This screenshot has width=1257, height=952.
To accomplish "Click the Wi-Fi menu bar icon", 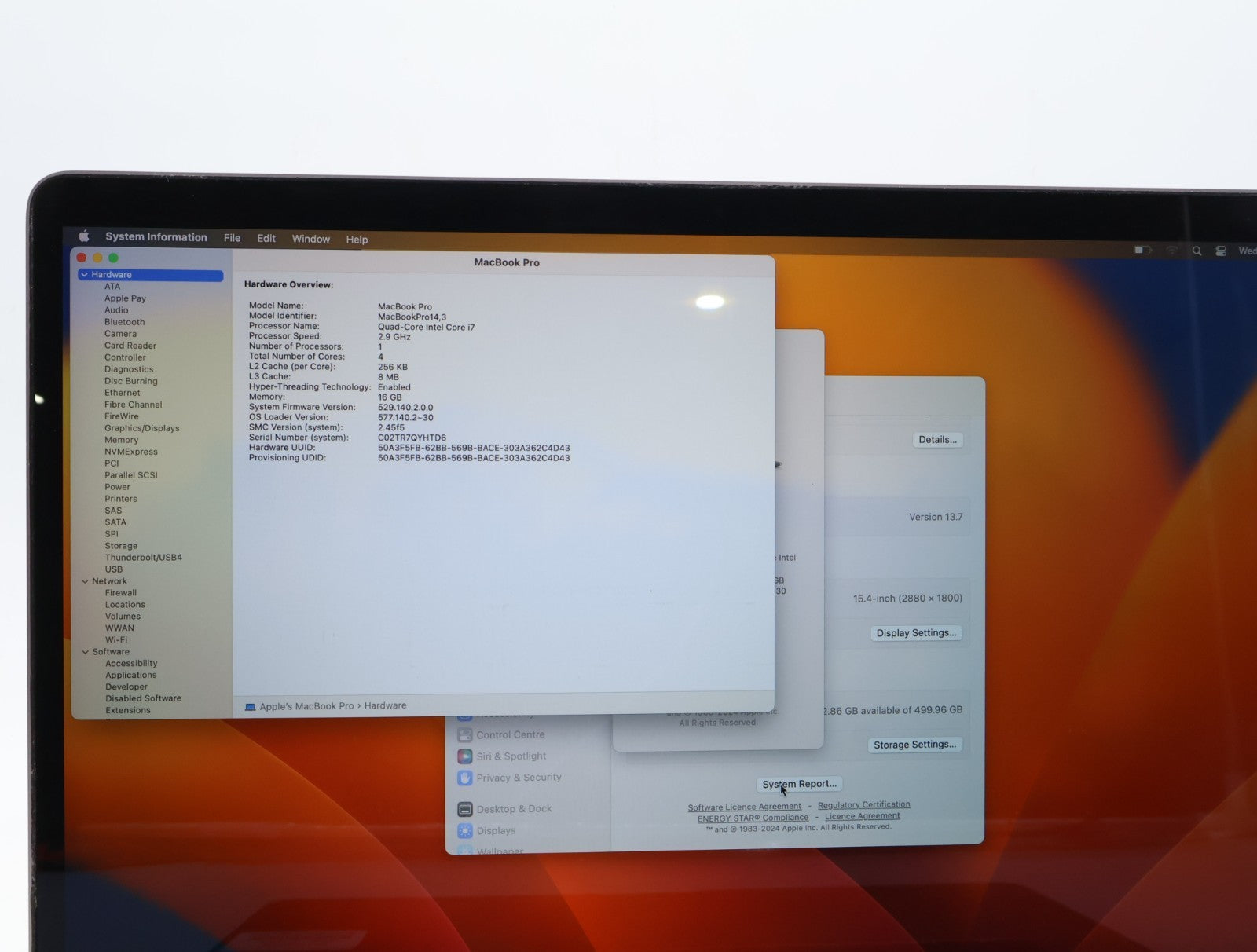I will coord(1171,251).
